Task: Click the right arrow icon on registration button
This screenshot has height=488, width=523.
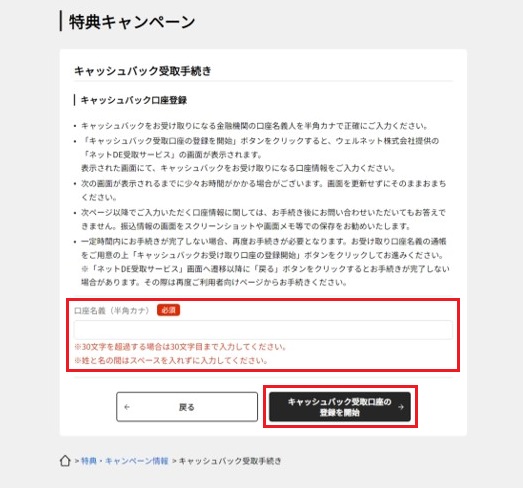Action: pos(401,407)
